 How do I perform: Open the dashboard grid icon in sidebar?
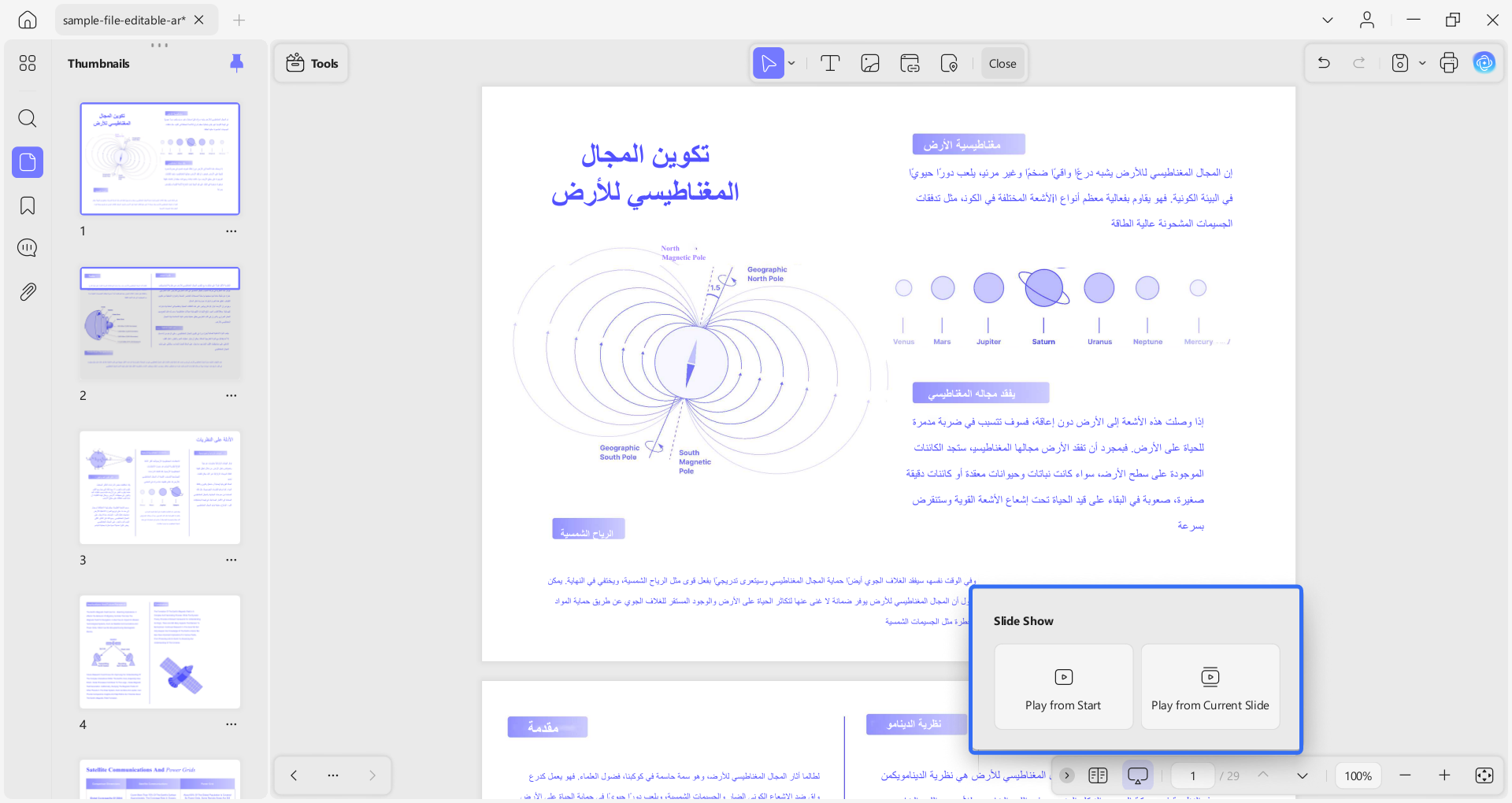pos(28,63)
